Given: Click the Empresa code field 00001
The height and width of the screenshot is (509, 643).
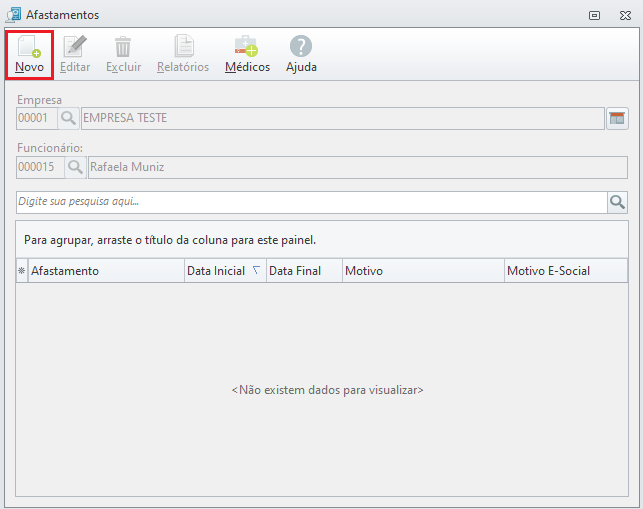Looking at the screenshot, I should [37, 119].
